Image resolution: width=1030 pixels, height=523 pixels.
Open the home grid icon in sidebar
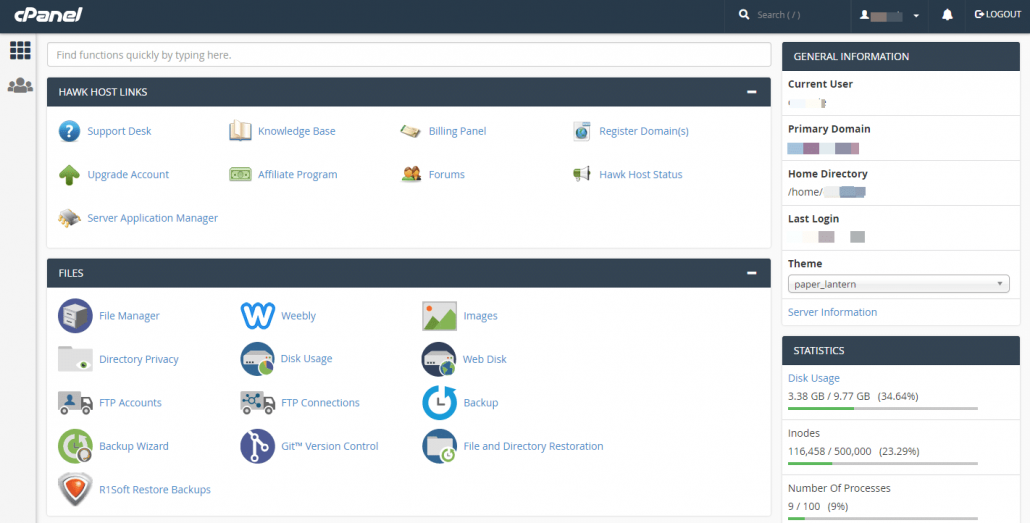click(20, 51)
